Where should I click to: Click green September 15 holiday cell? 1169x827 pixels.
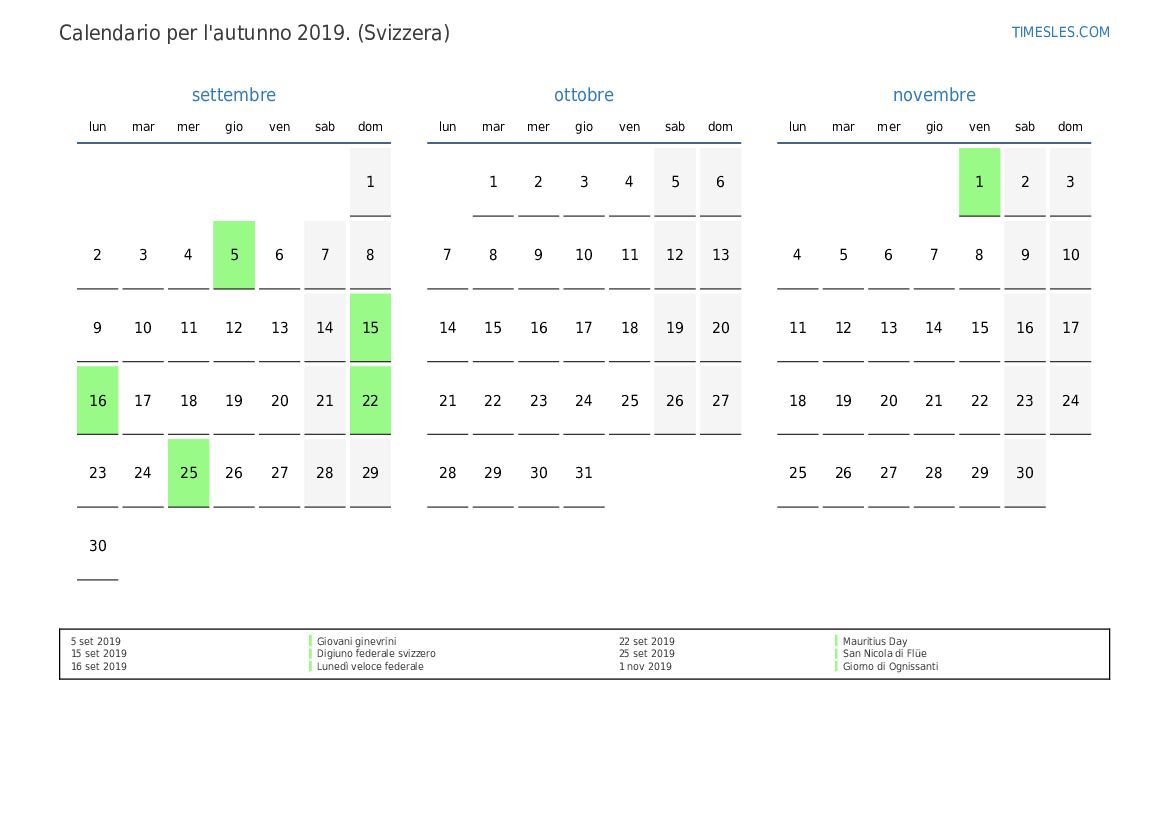click(370, 328)
